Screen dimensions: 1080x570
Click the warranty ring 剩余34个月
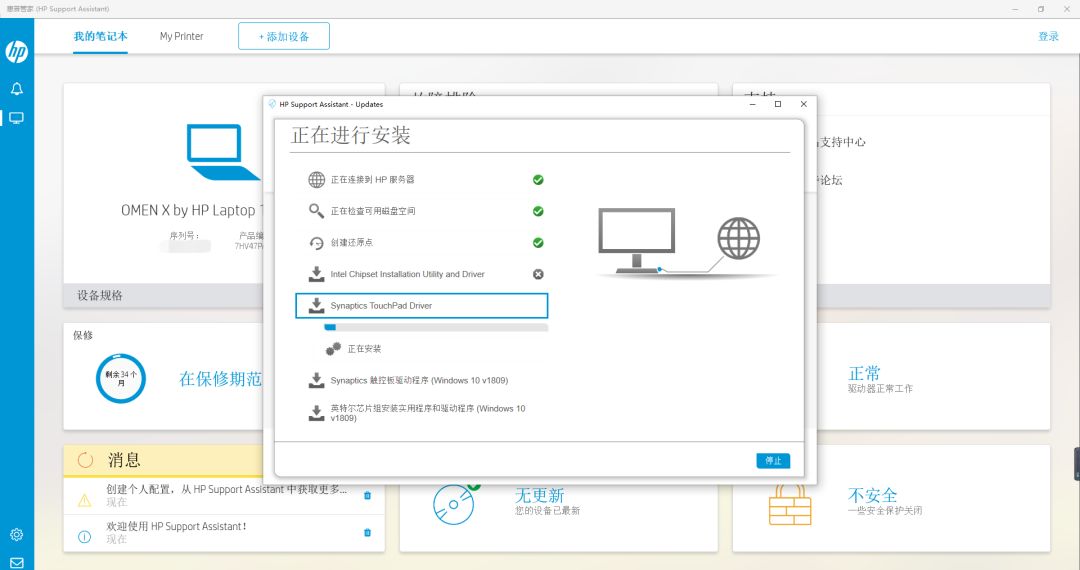pyautogui.click(x=121, y=379)
